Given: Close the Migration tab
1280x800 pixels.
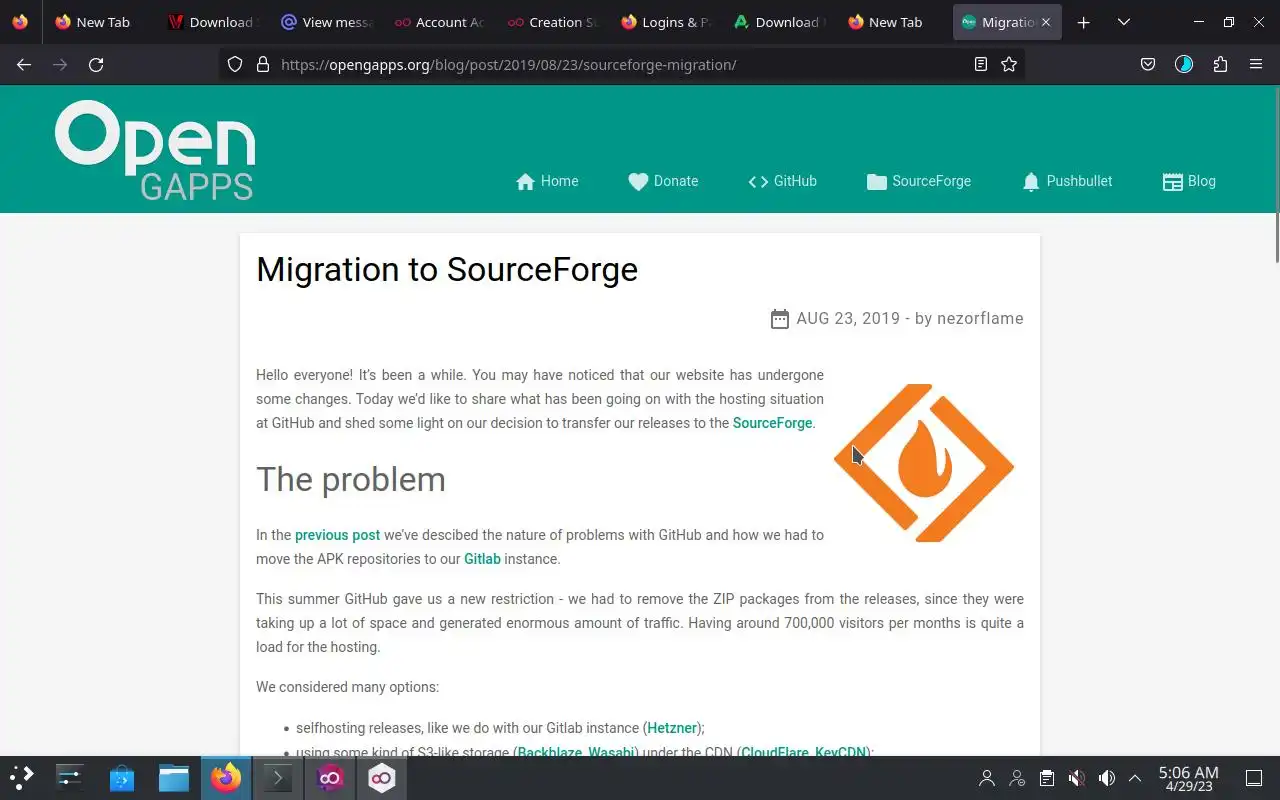Looking at the screenshot, I should [1046, 22].
